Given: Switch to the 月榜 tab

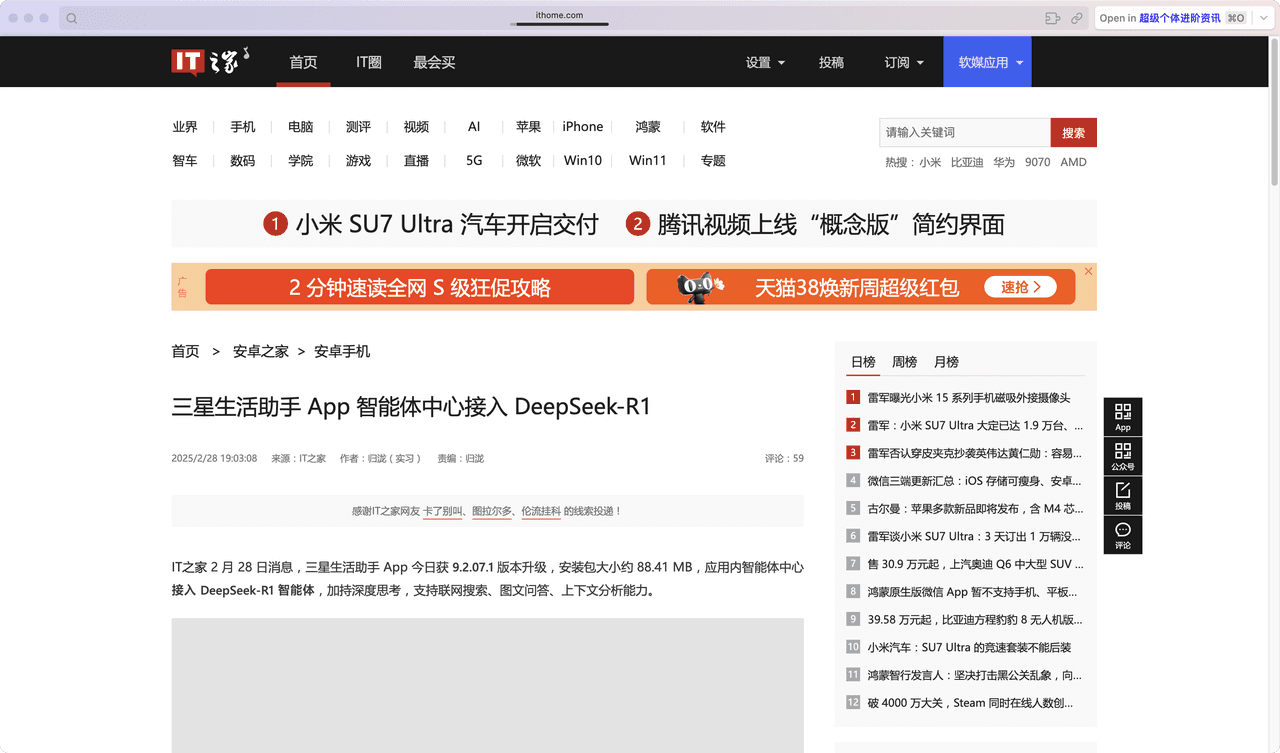Looking at the screenshot, I should click(x=946, y=362).
